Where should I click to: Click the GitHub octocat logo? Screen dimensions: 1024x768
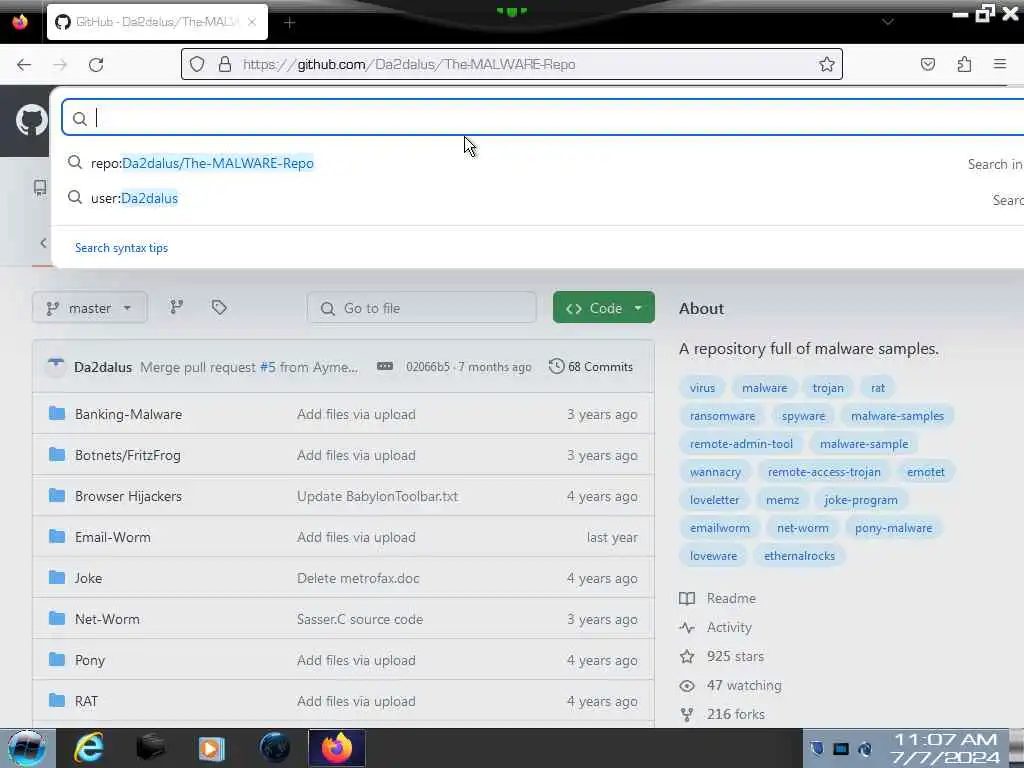[x=31, y=121]
